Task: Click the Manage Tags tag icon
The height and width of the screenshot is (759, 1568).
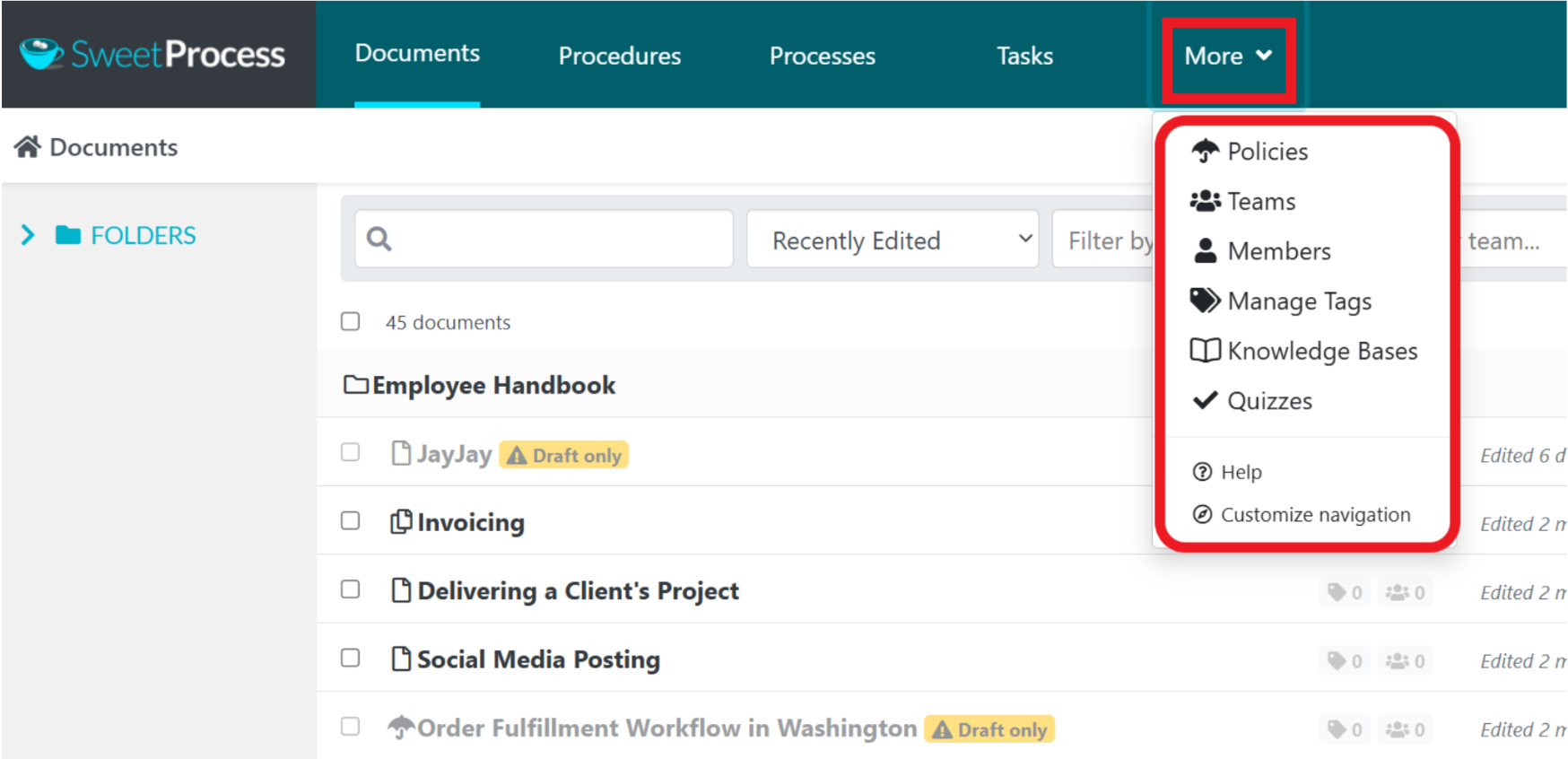Action: point(1206,301)
